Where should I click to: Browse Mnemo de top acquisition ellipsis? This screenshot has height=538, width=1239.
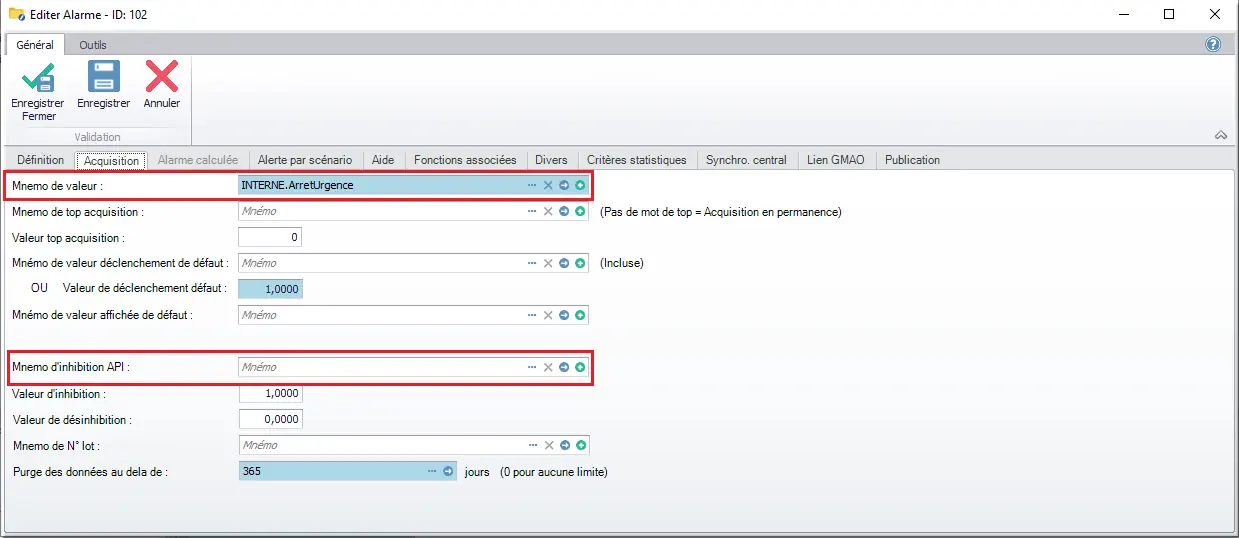532,211
